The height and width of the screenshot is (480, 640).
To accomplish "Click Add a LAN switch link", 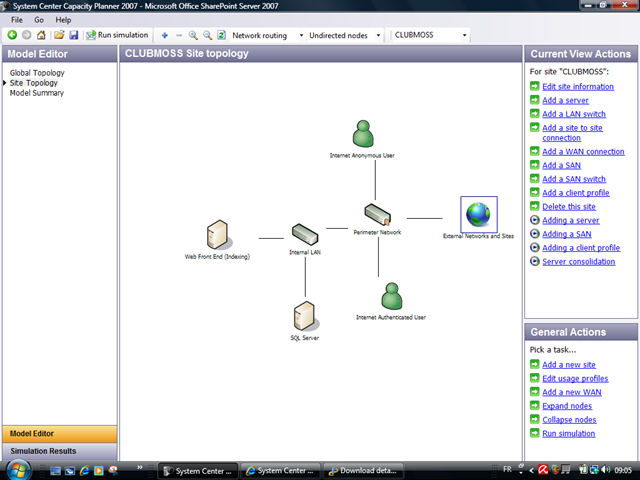I will tap(574, 114).
